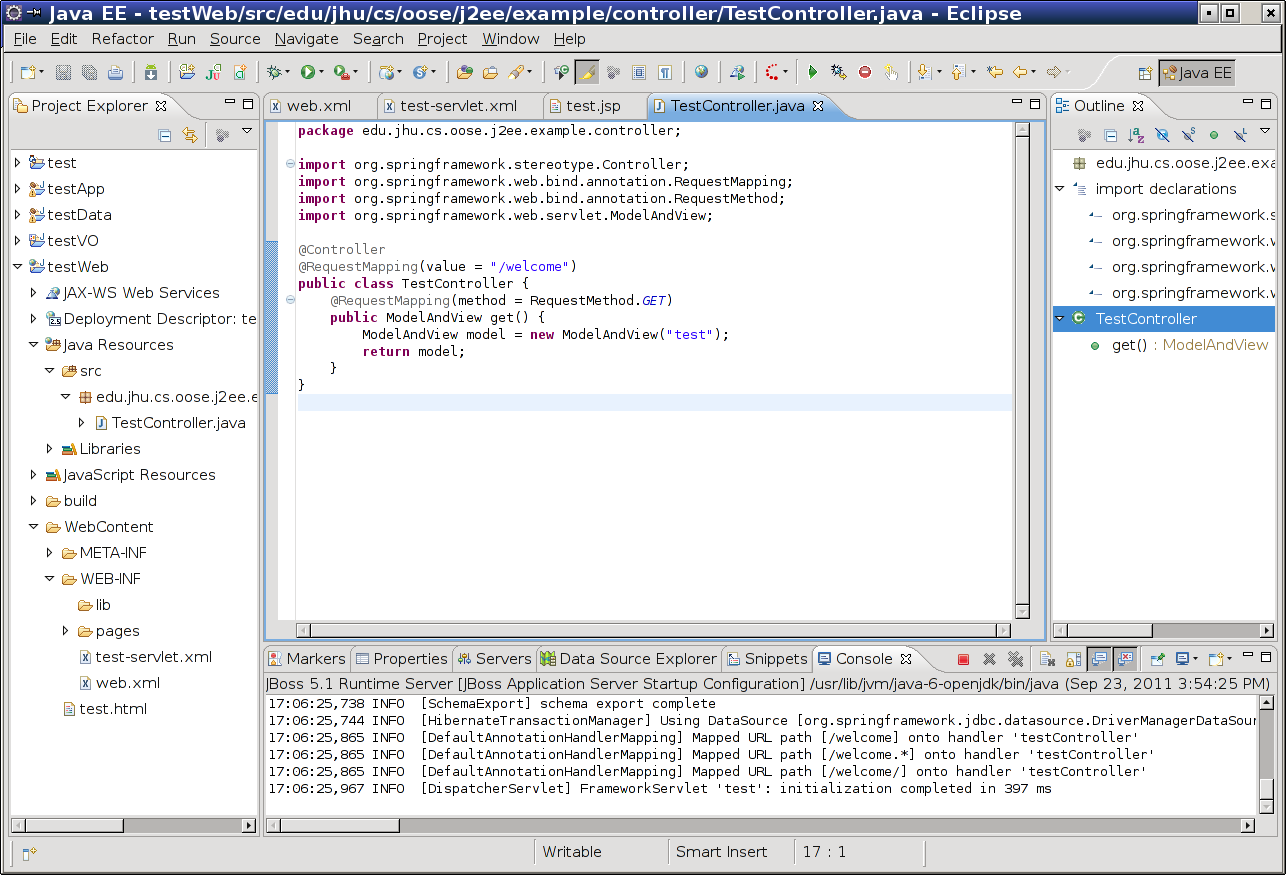Open the web browser globe icon
Viewport: 1286px width, 875px height.
(701, 72)
